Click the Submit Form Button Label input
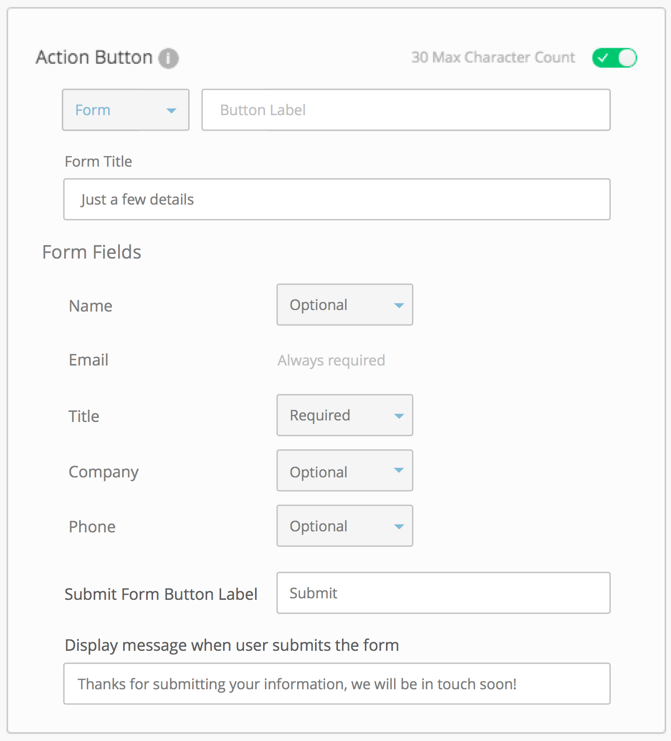The width and height of the screenshot is (671, 741). [x=443, y=593]
